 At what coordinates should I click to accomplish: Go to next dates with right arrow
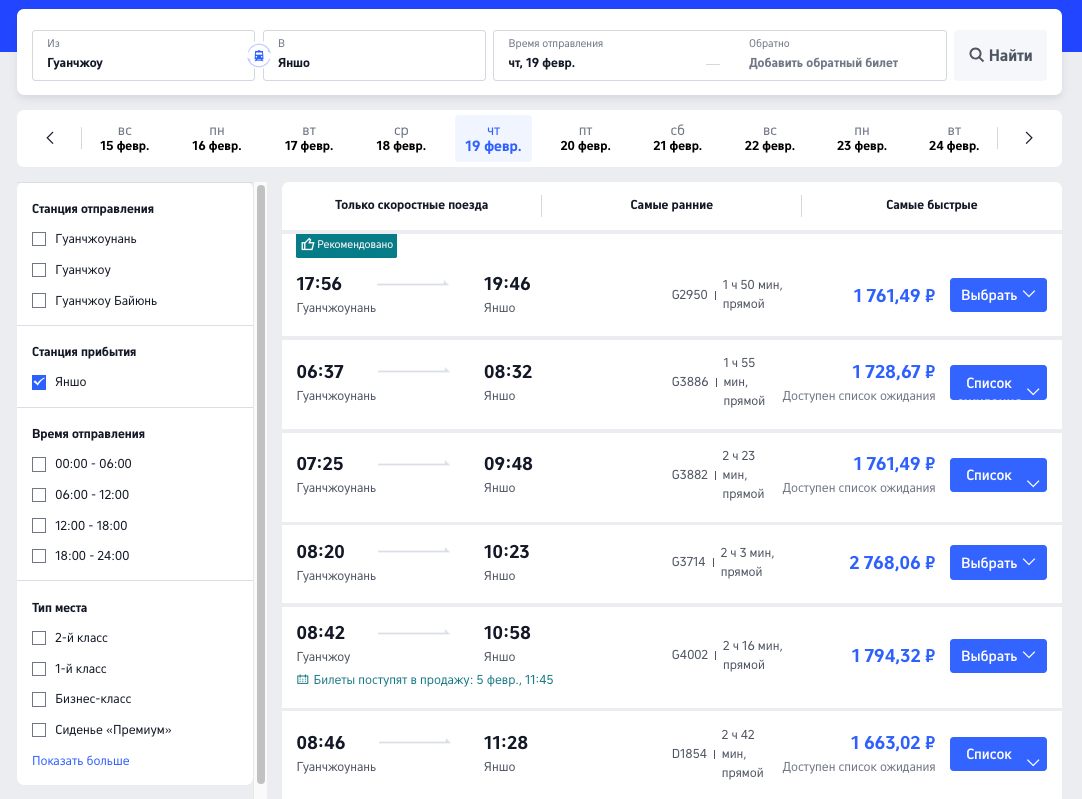tap(1029, 138)
